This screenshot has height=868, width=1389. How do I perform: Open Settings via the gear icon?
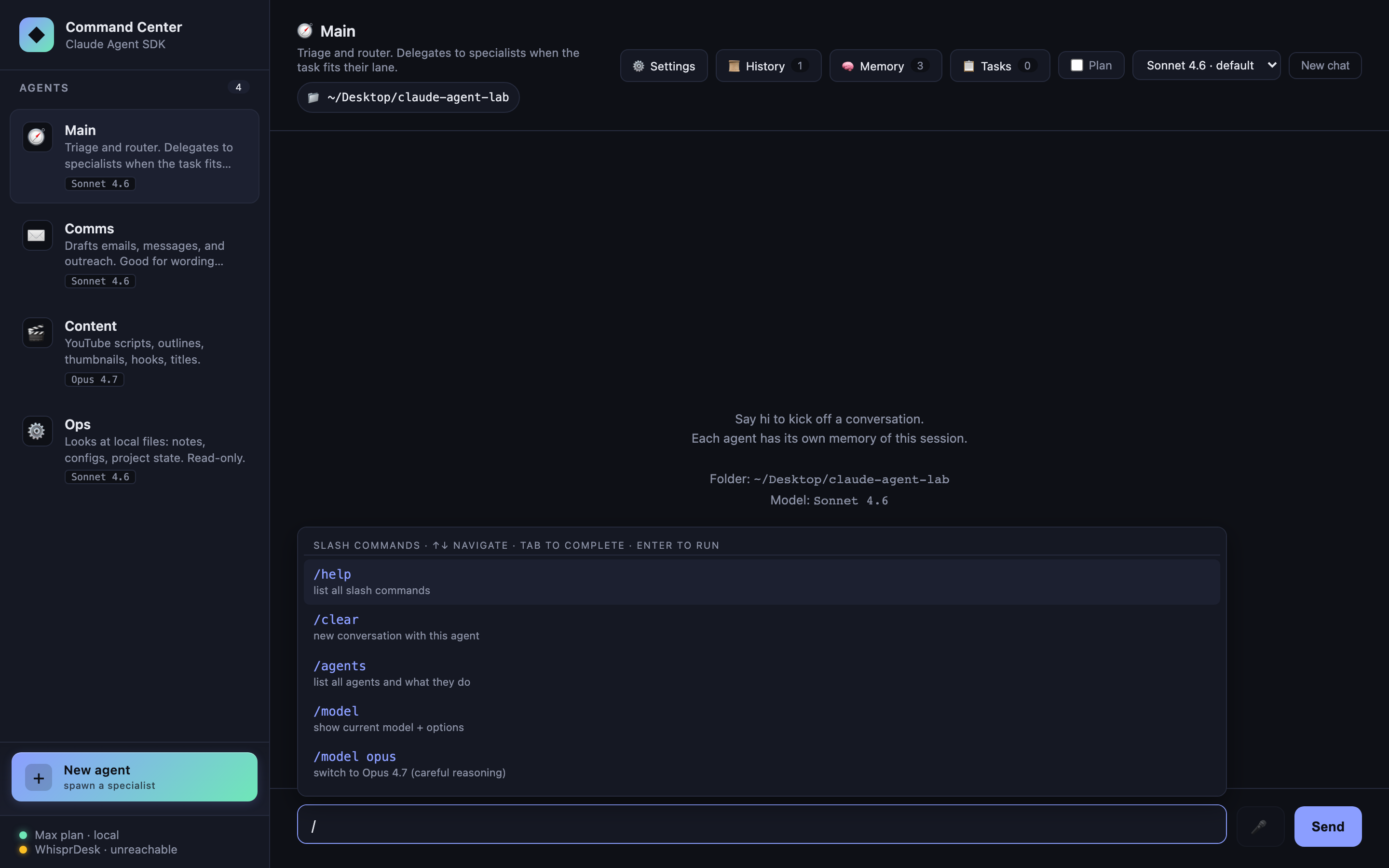tap(639, 66)
